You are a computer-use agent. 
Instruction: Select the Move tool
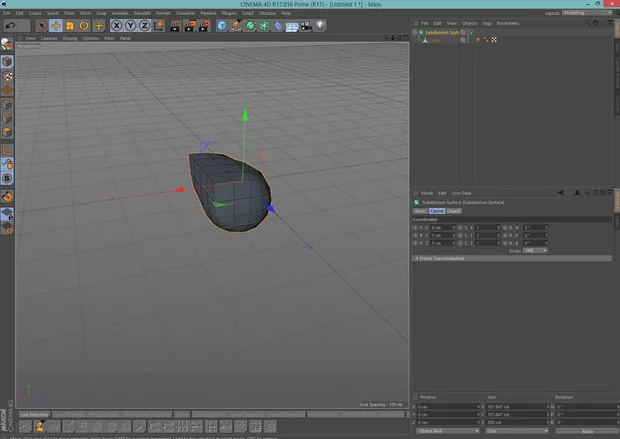pos(56,25)
